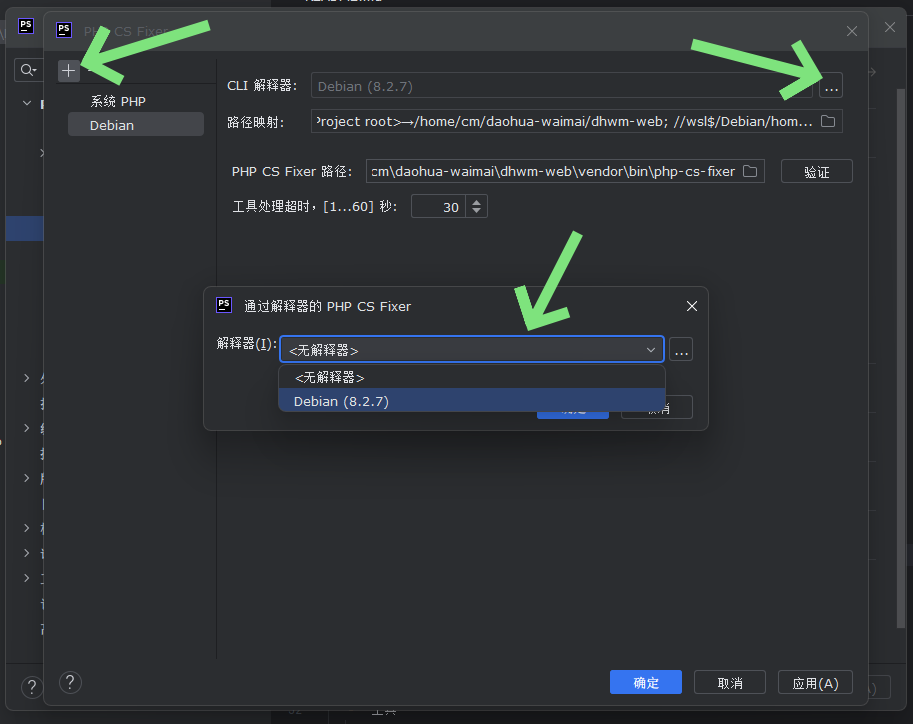Screen dimensions: 913x724
Task: Open help question mark in background settings window
Action: [31, 687]
